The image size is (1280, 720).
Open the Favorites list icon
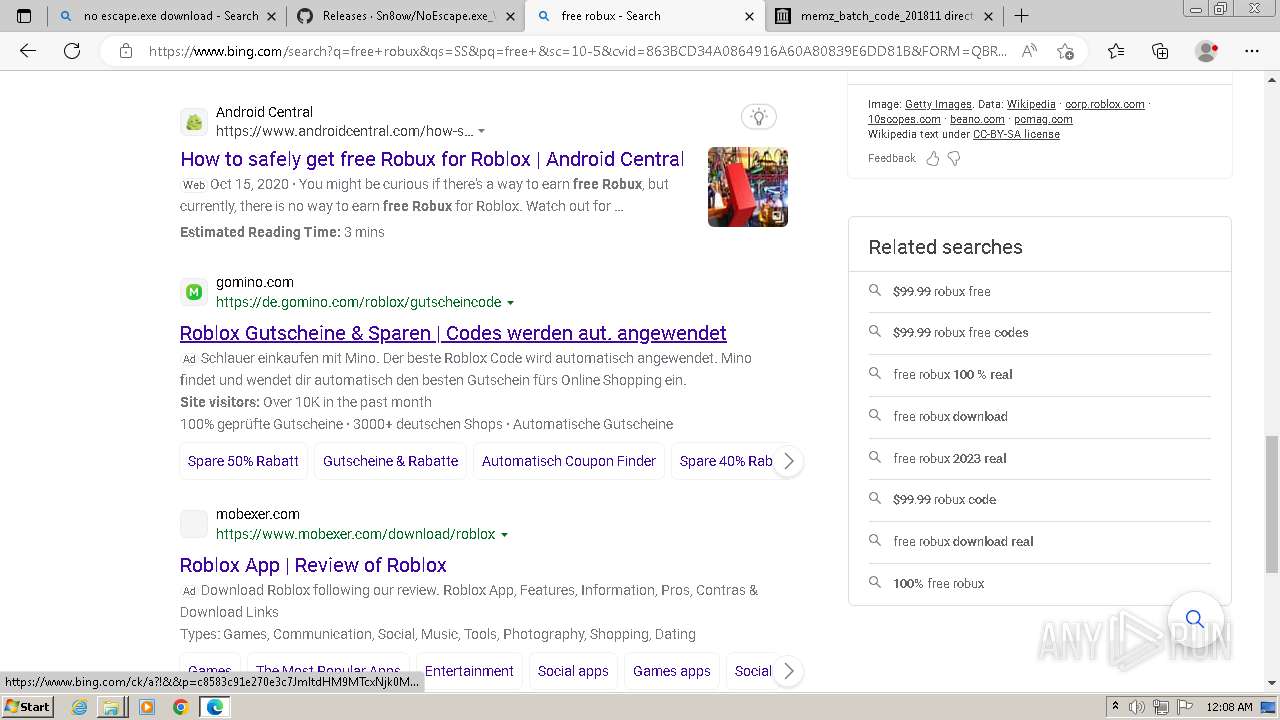coord(1116,51)
